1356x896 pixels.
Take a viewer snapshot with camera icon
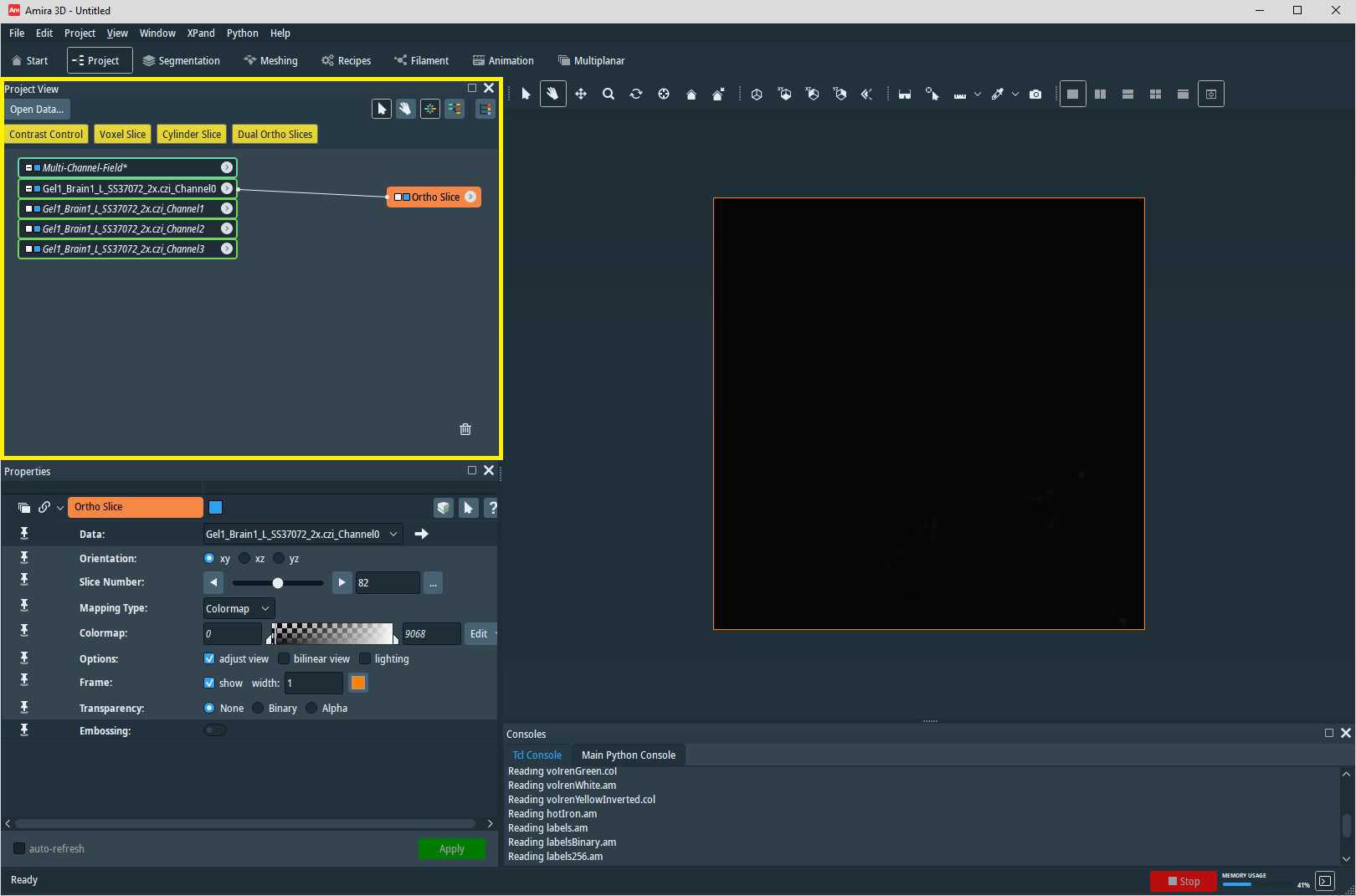coord(1035,95)
